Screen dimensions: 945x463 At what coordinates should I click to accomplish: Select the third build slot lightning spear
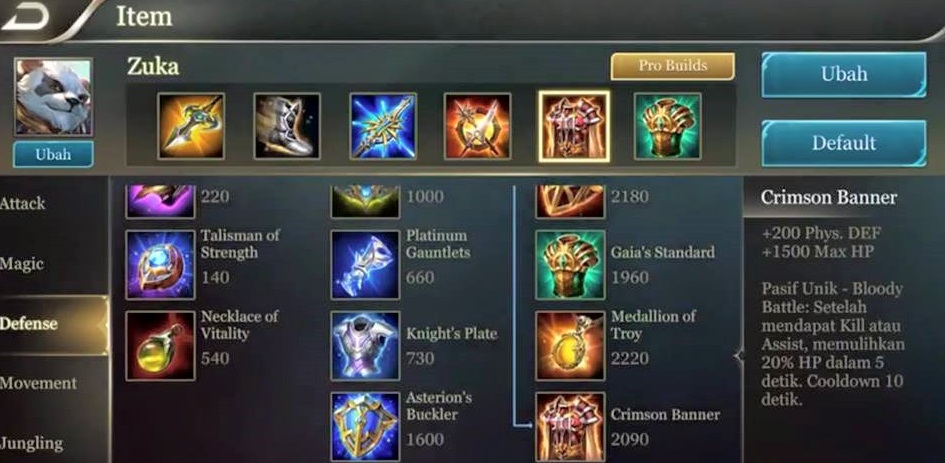tap(383, 126)
